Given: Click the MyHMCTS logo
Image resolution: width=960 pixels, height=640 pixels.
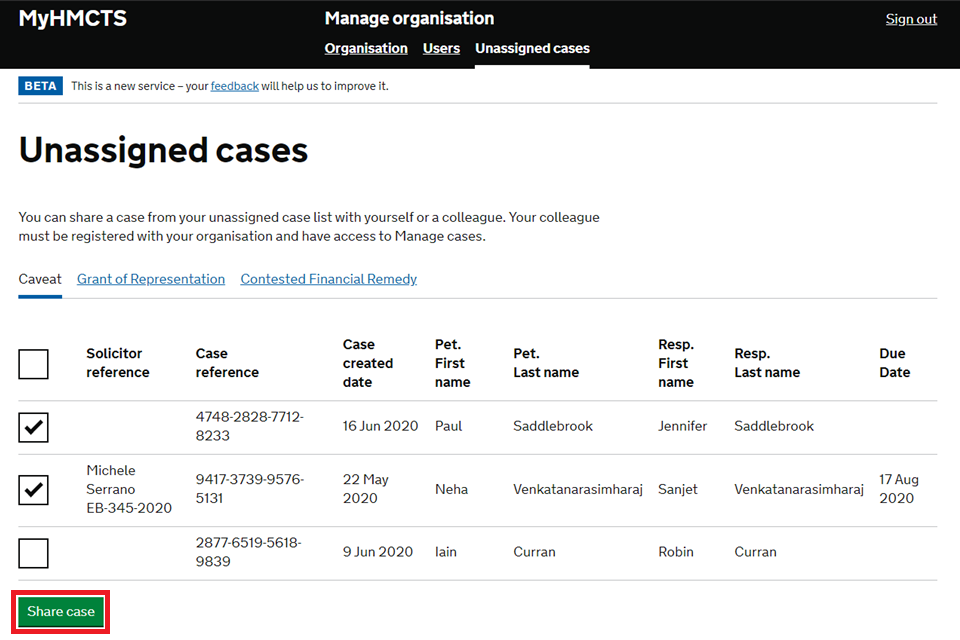Looking at the screenshot, I should (x=73, y=19).
